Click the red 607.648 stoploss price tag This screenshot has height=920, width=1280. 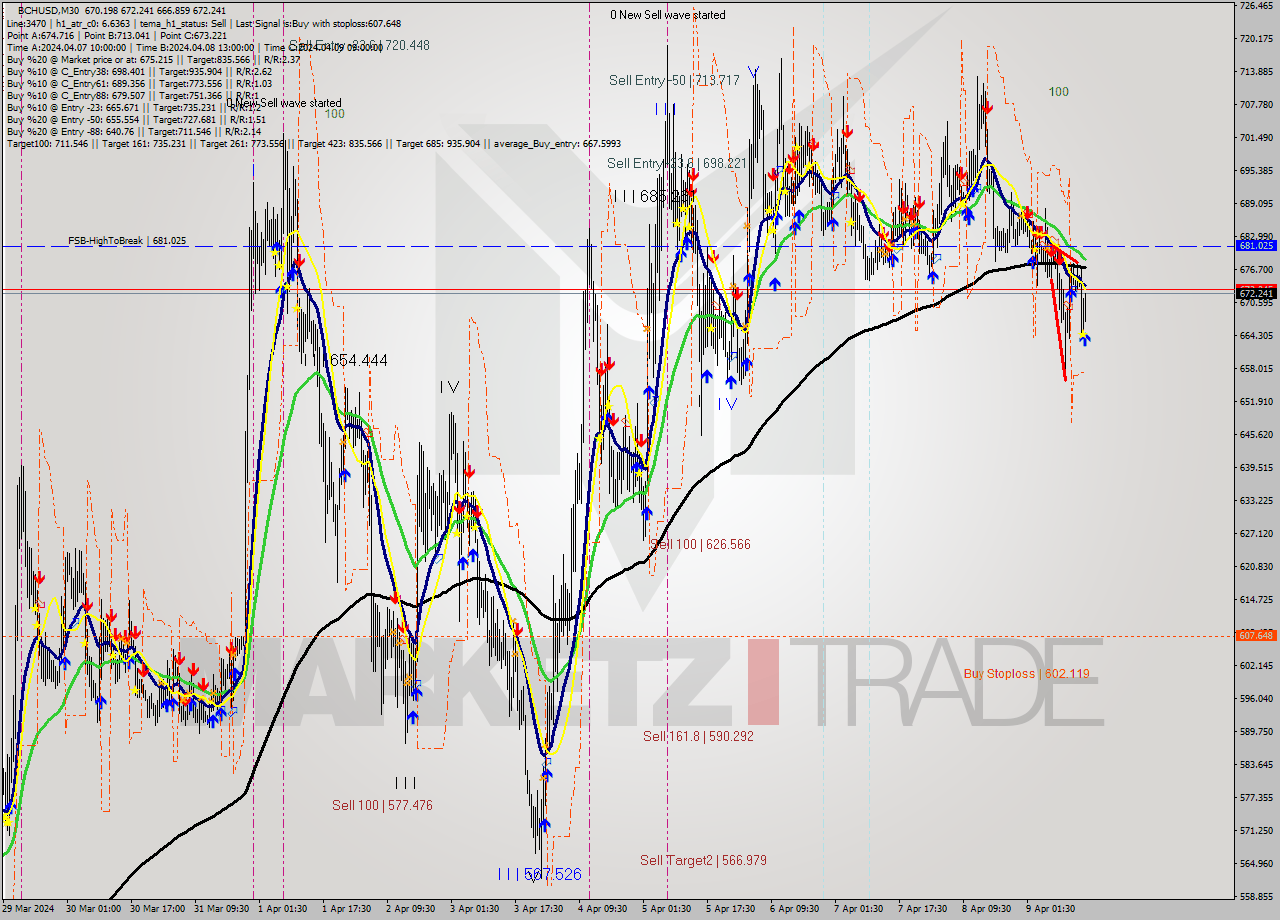tap(1256, 635)
